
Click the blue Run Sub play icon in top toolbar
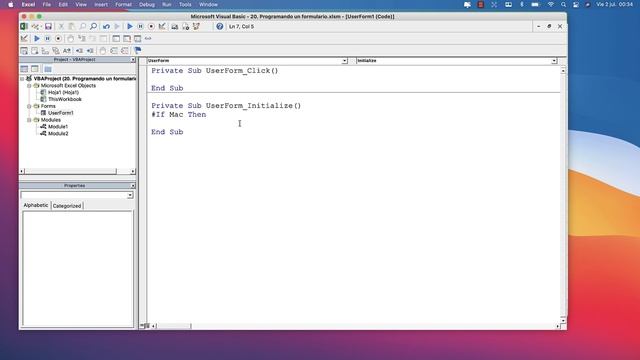(x=130, y=27)
